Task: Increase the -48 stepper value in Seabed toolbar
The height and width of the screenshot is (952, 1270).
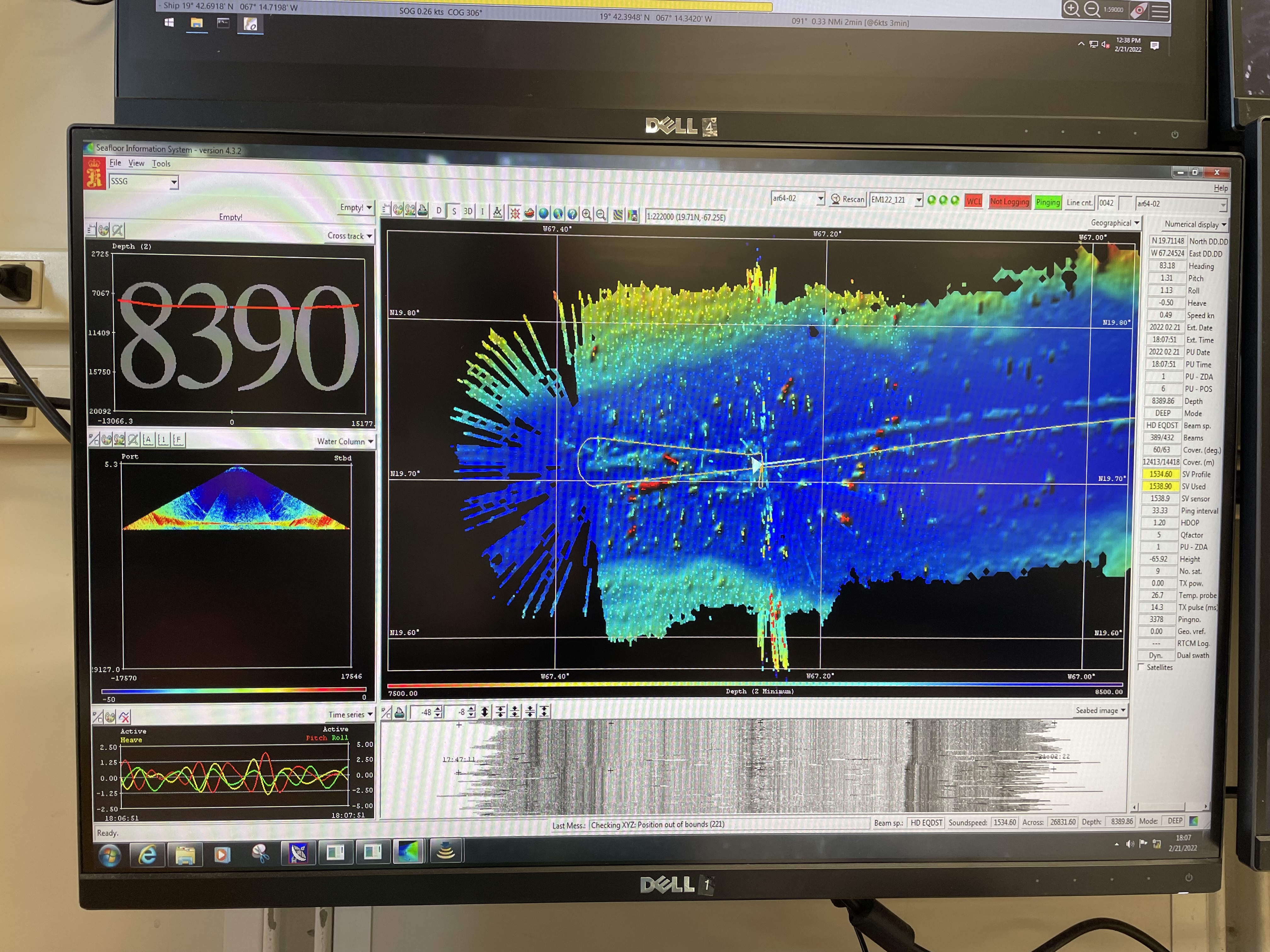Action: [x=438, y=709]
